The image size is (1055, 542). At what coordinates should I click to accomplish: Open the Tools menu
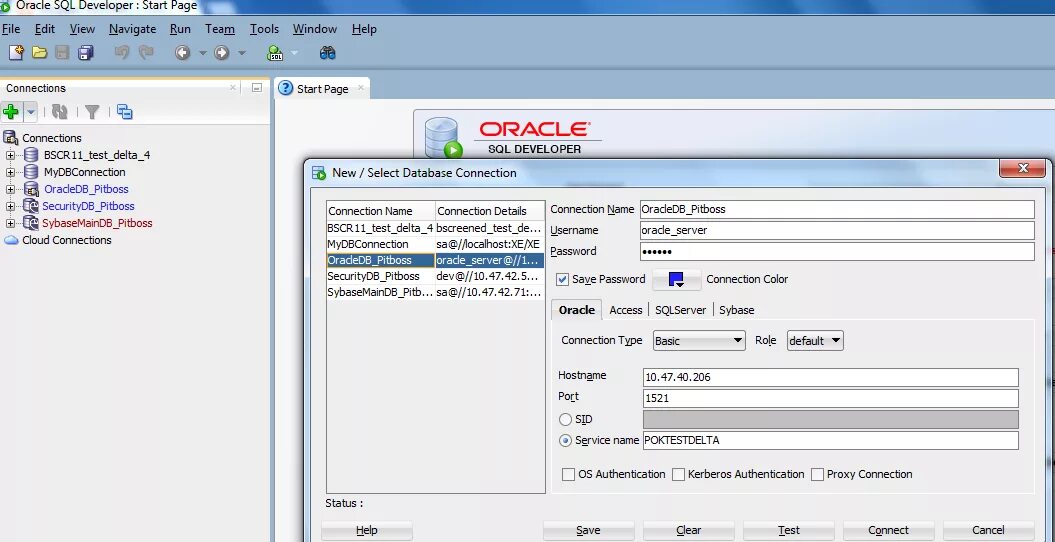pos(264,29)
